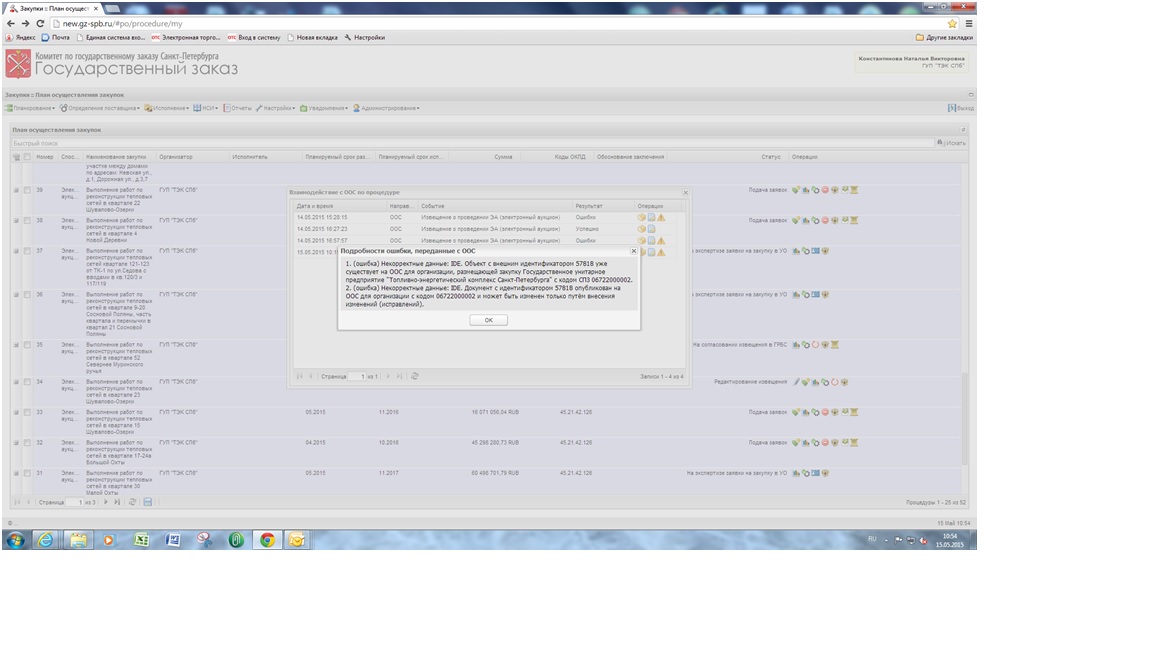Log out via the Выход link
The image size is (1152, 648).
point(961,108)
